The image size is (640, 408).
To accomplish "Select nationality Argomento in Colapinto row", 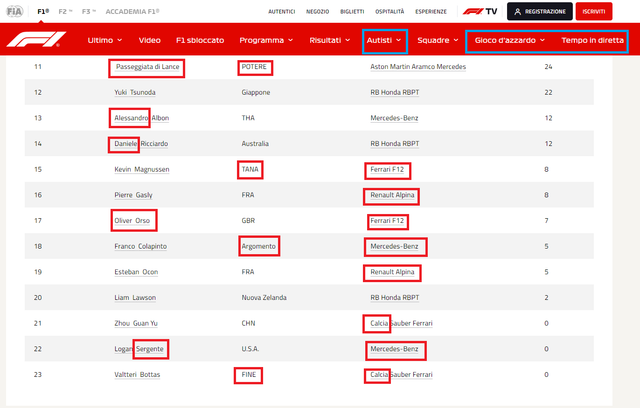I will 259,246.
